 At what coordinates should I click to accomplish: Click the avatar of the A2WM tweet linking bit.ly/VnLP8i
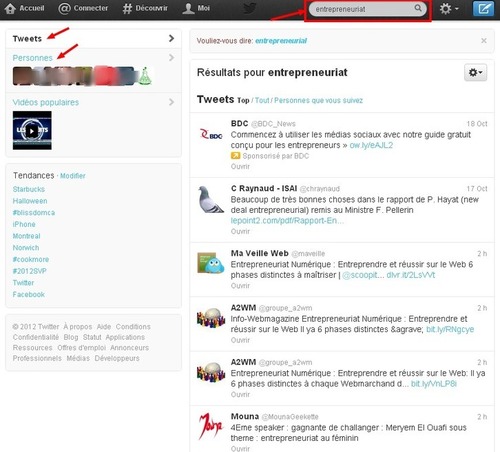[211, 372]
